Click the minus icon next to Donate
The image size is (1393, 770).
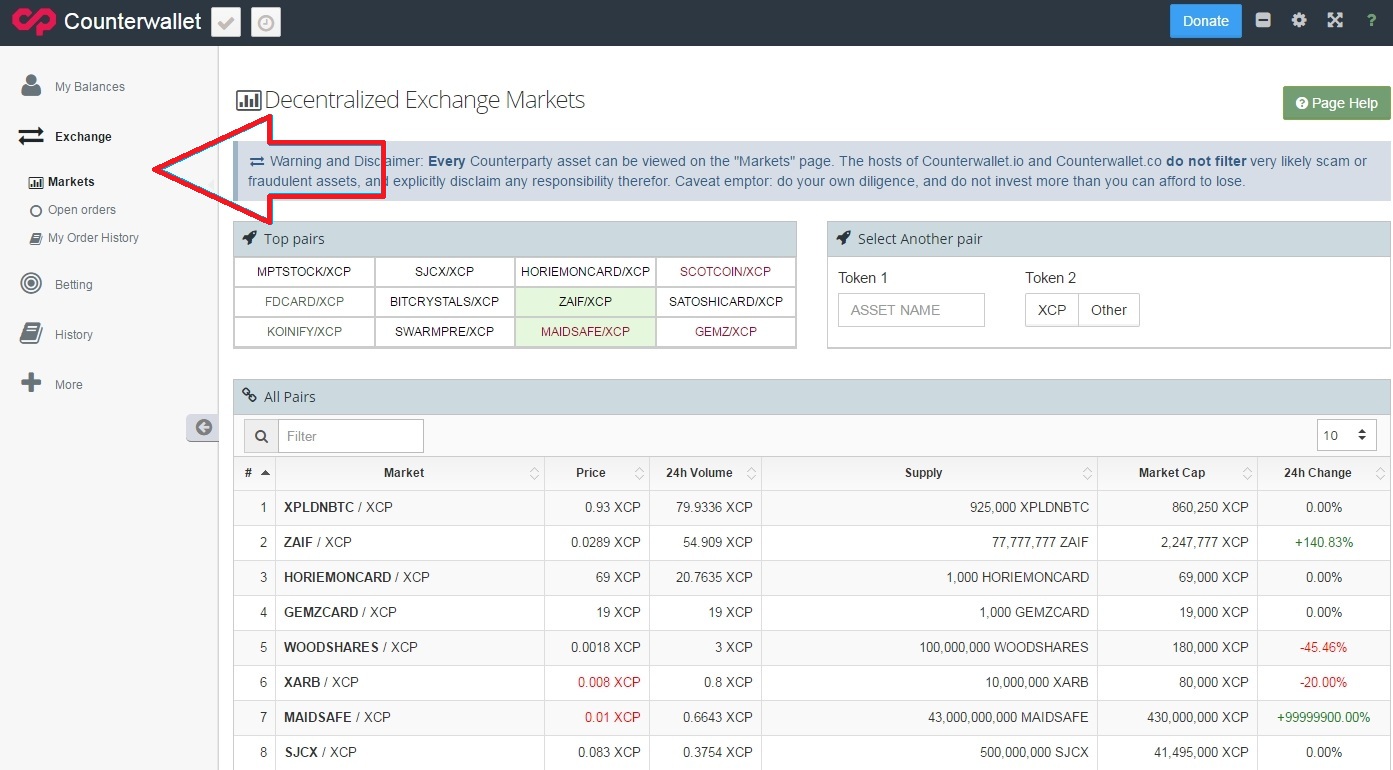pyautogui.click(x=1263, y=20)
